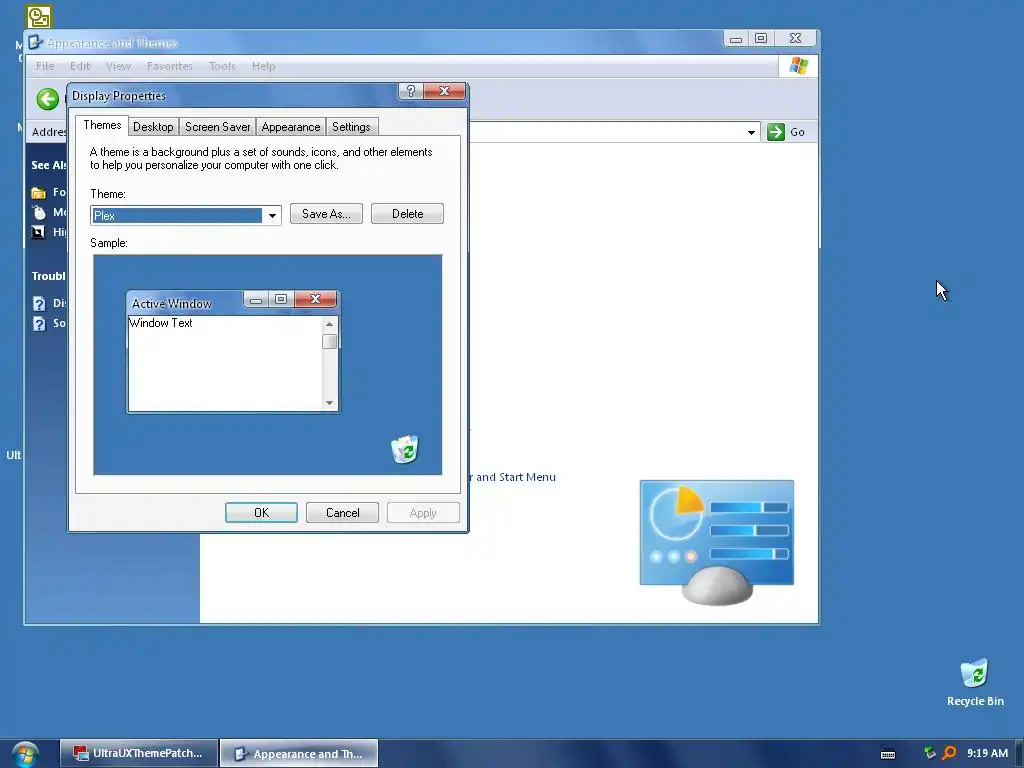Open the first troubleshooter question-mark icon
Viewport: 1024px width, 768px height.
pyautogui.click(x=39, y=303)
